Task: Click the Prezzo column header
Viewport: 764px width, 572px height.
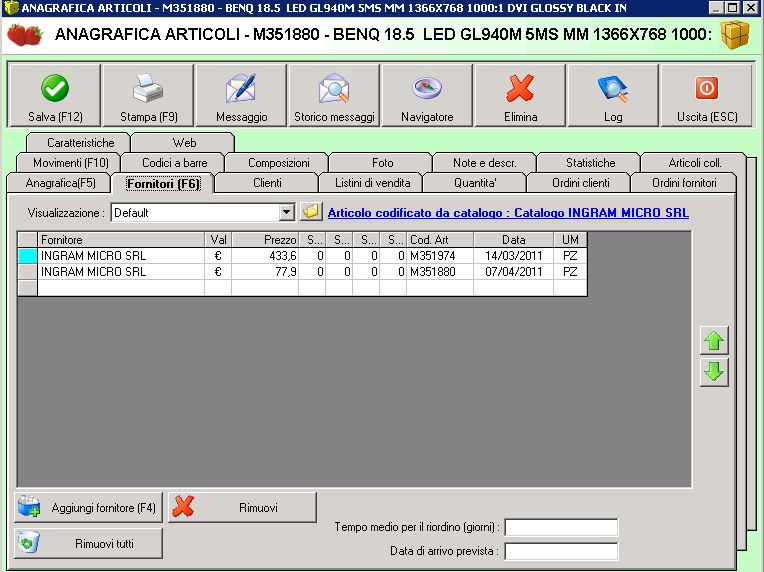Action: coord(266,240)
